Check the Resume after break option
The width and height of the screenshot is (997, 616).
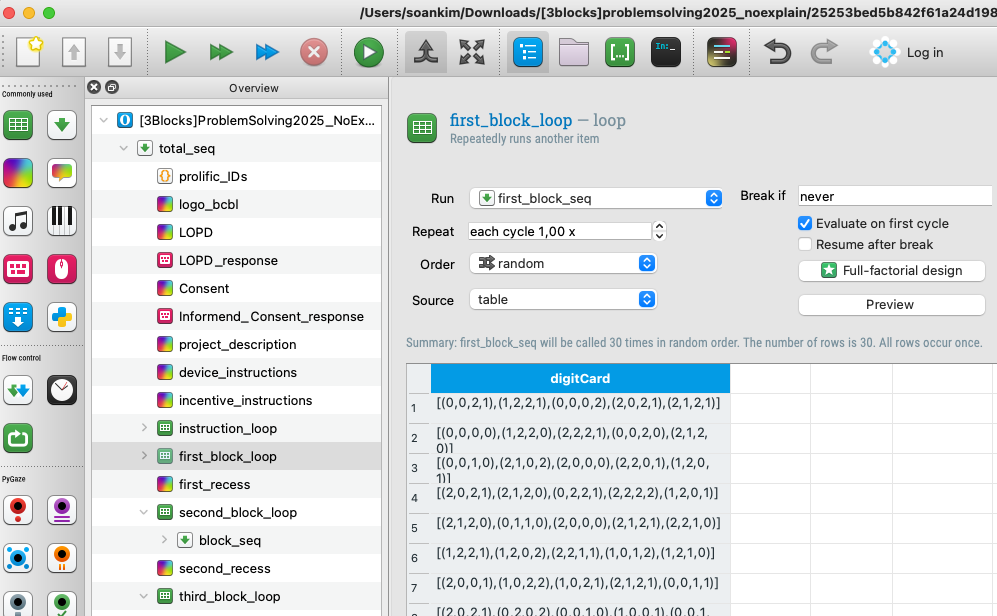pos(805,244)
